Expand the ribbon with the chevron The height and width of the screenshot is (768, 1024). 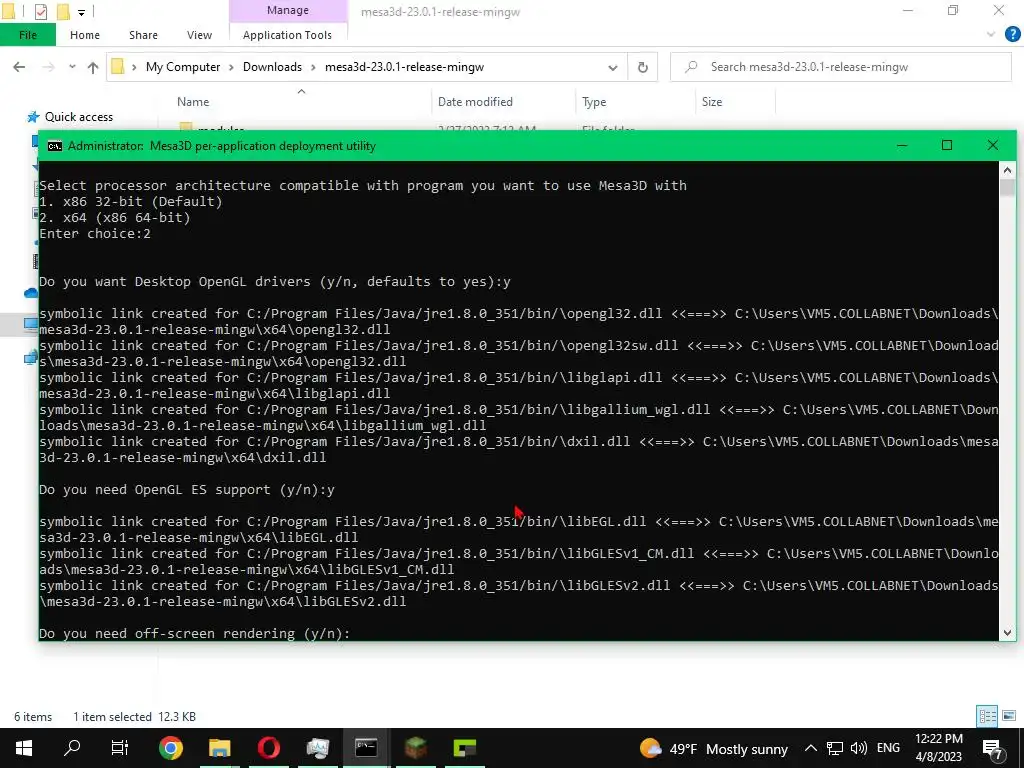pyautogui.click(x=991, y=35)
